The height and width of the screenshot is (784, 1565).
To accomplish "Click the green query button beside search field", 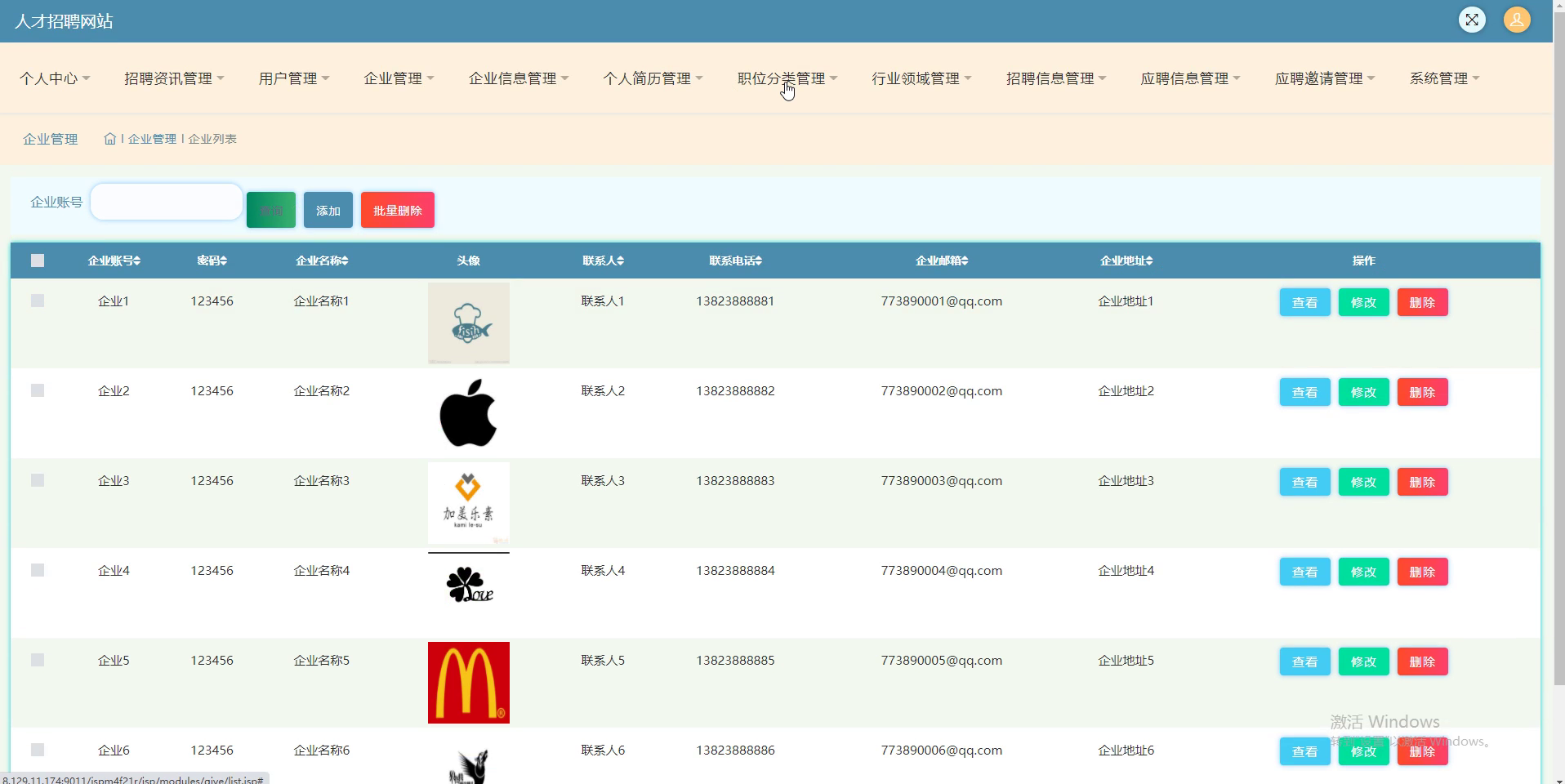I will pyautogui.click(x=271, y=210).
